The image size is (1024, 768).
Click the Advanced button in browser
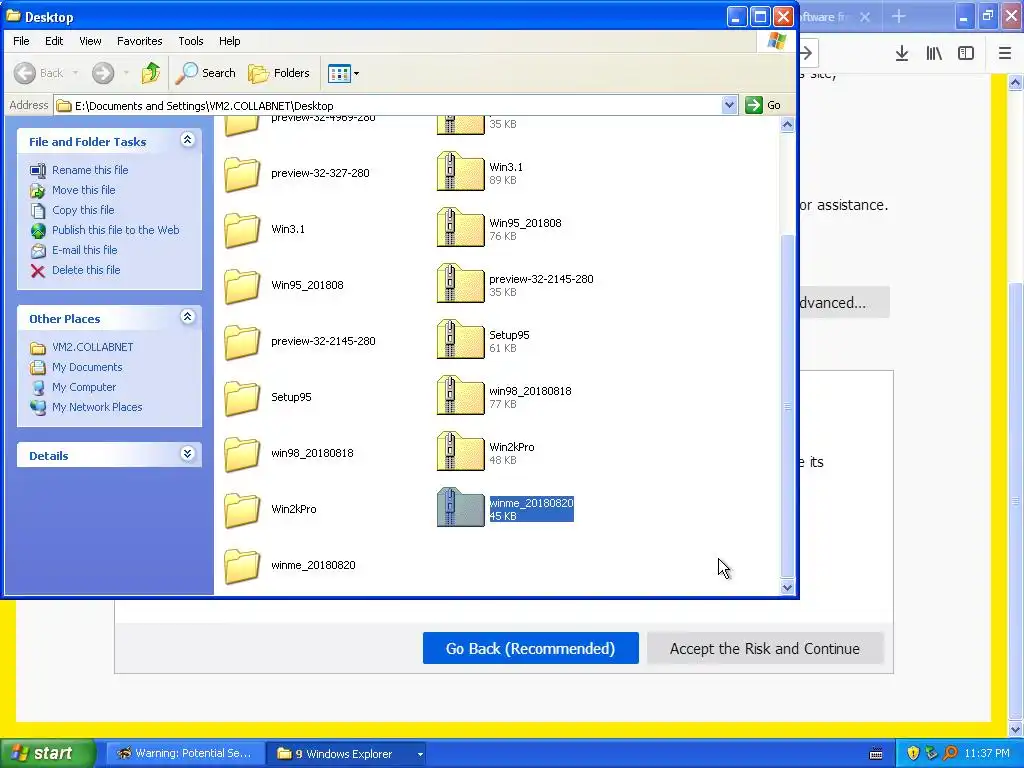(844, 302)
